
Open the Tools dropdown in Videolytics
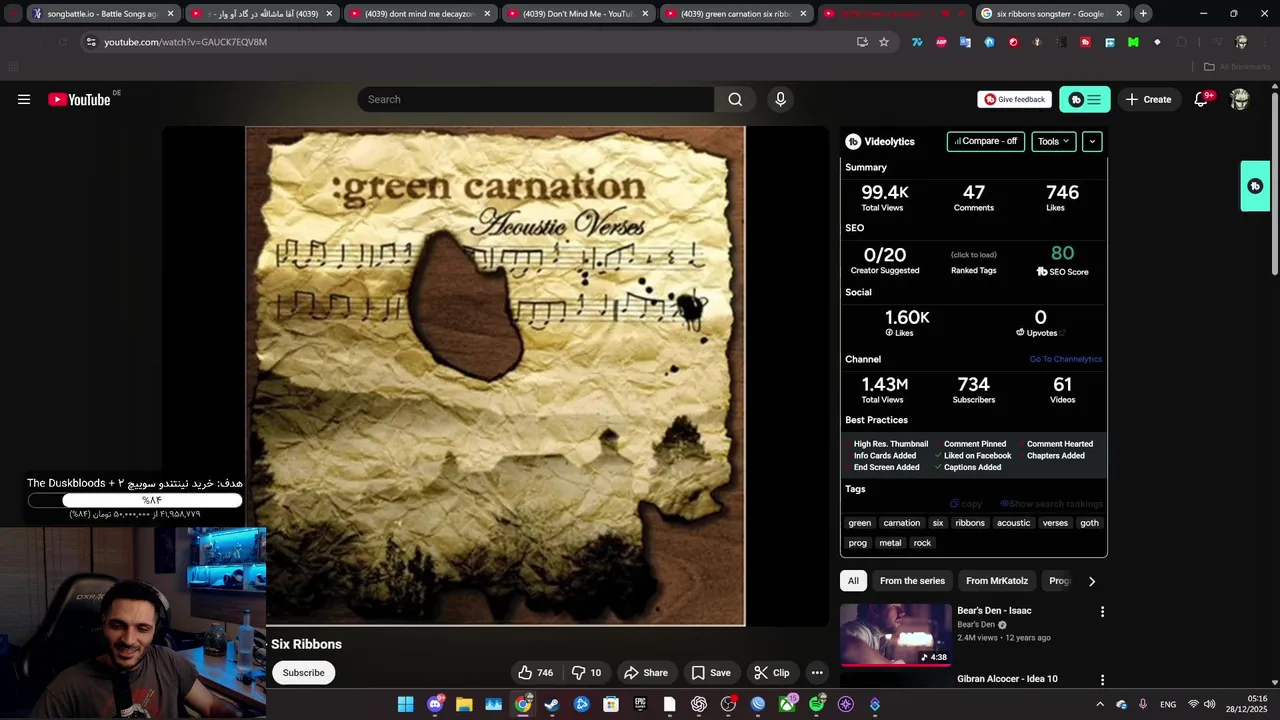click(x=1054, y=141)
